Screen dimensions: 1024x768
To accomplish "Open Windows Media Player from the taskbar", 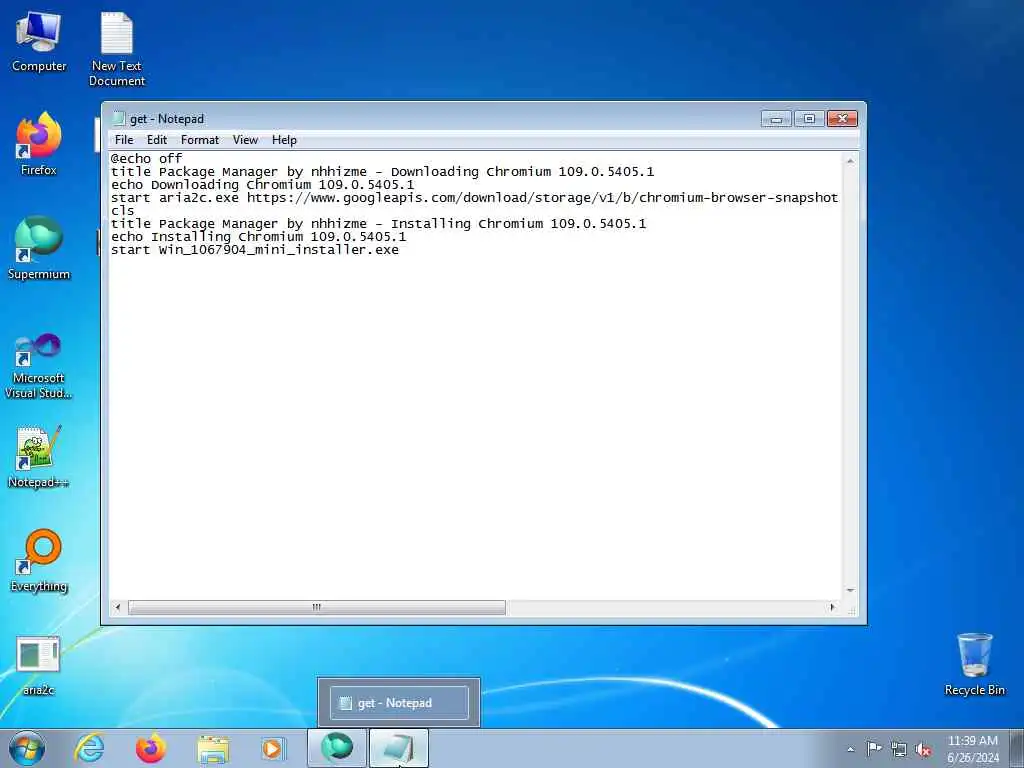I will (x=274, y=748).
